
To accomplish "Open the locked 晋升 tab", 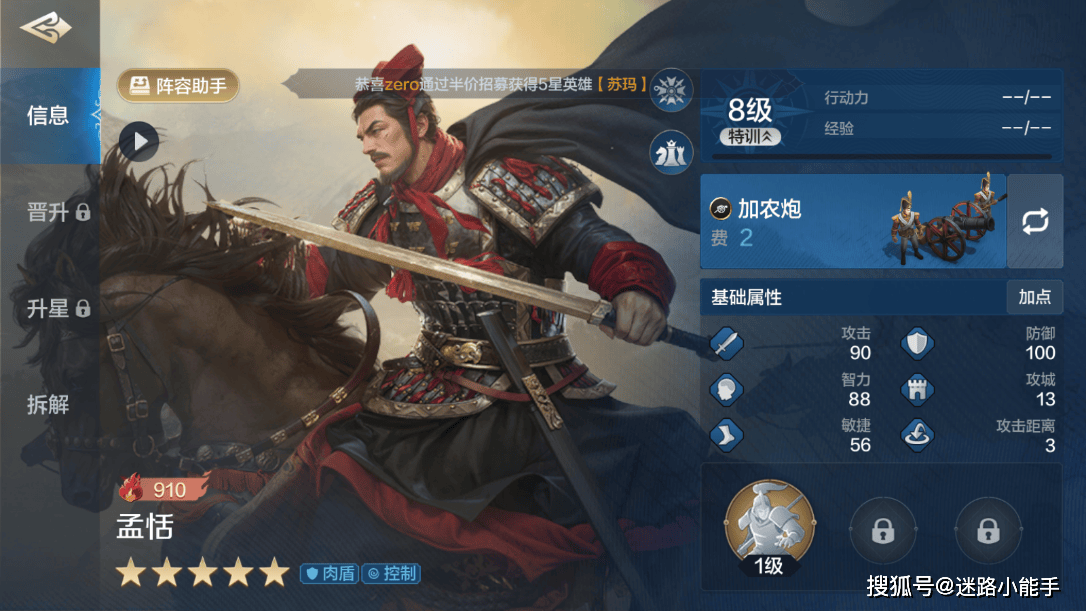I will [x=58, y=212].
